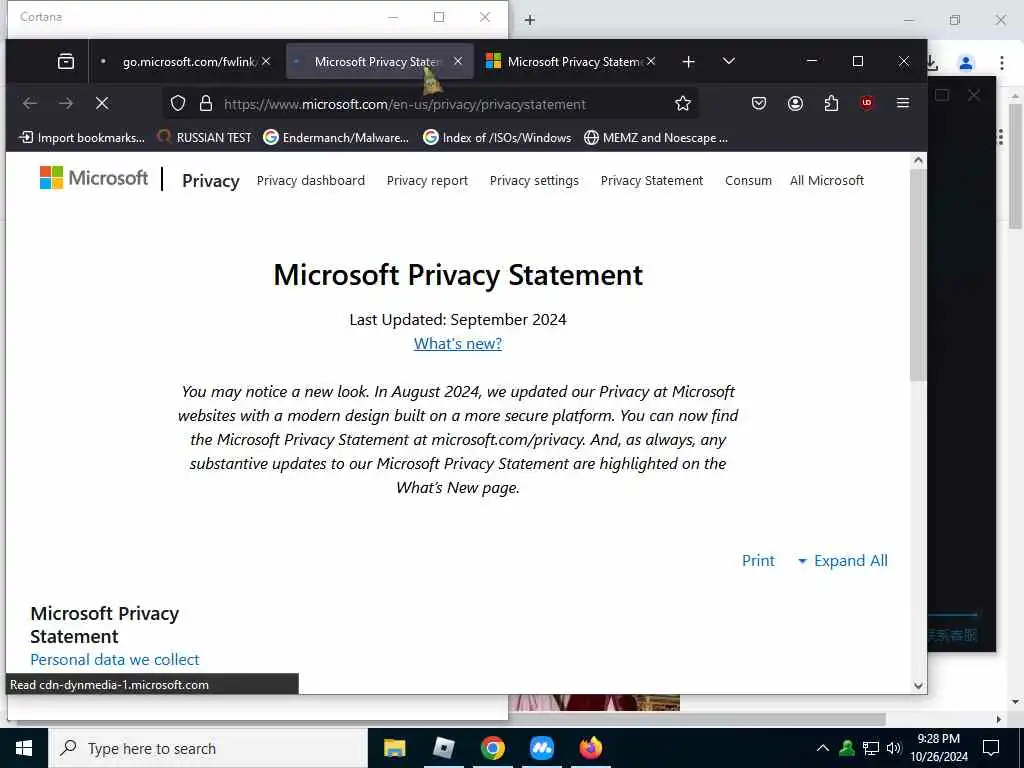Select the blue wave taskbar app
The image size is (1024, 768).
tap(542, 748)
